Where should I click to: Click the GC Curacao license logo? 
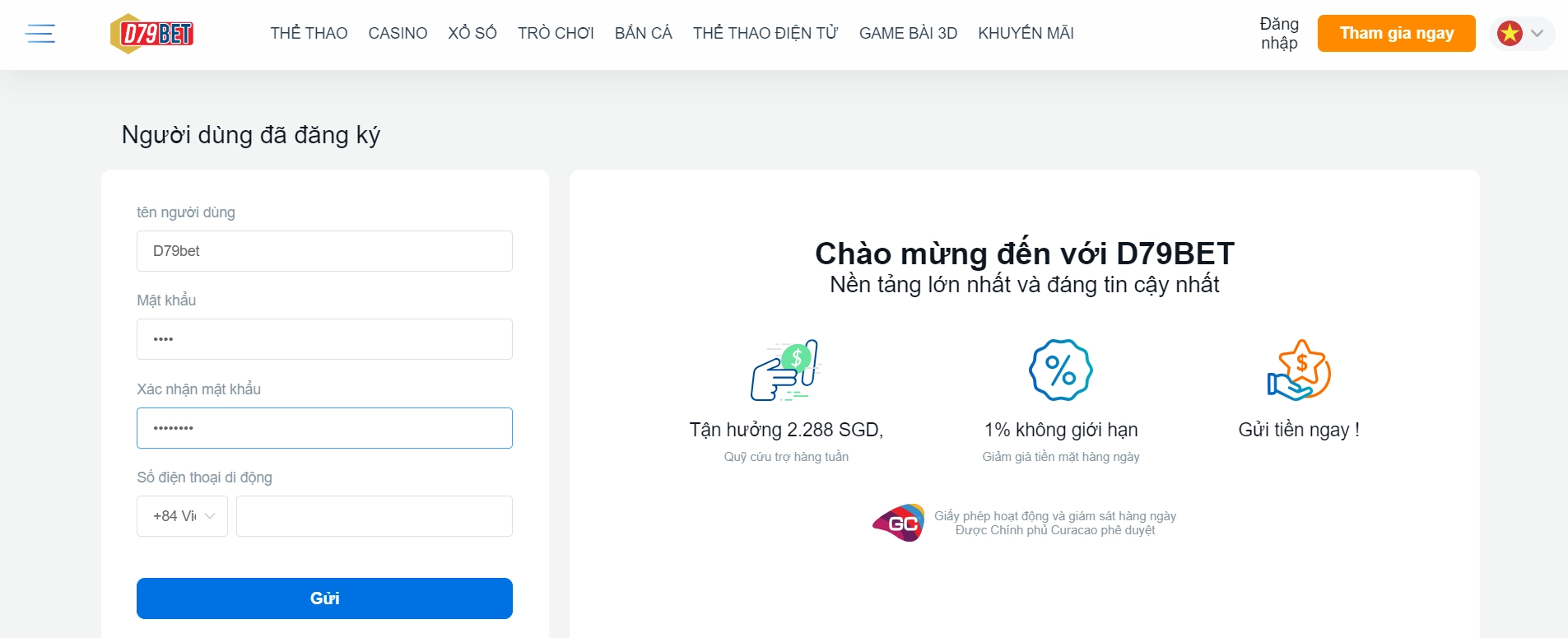tap(899, 523)
